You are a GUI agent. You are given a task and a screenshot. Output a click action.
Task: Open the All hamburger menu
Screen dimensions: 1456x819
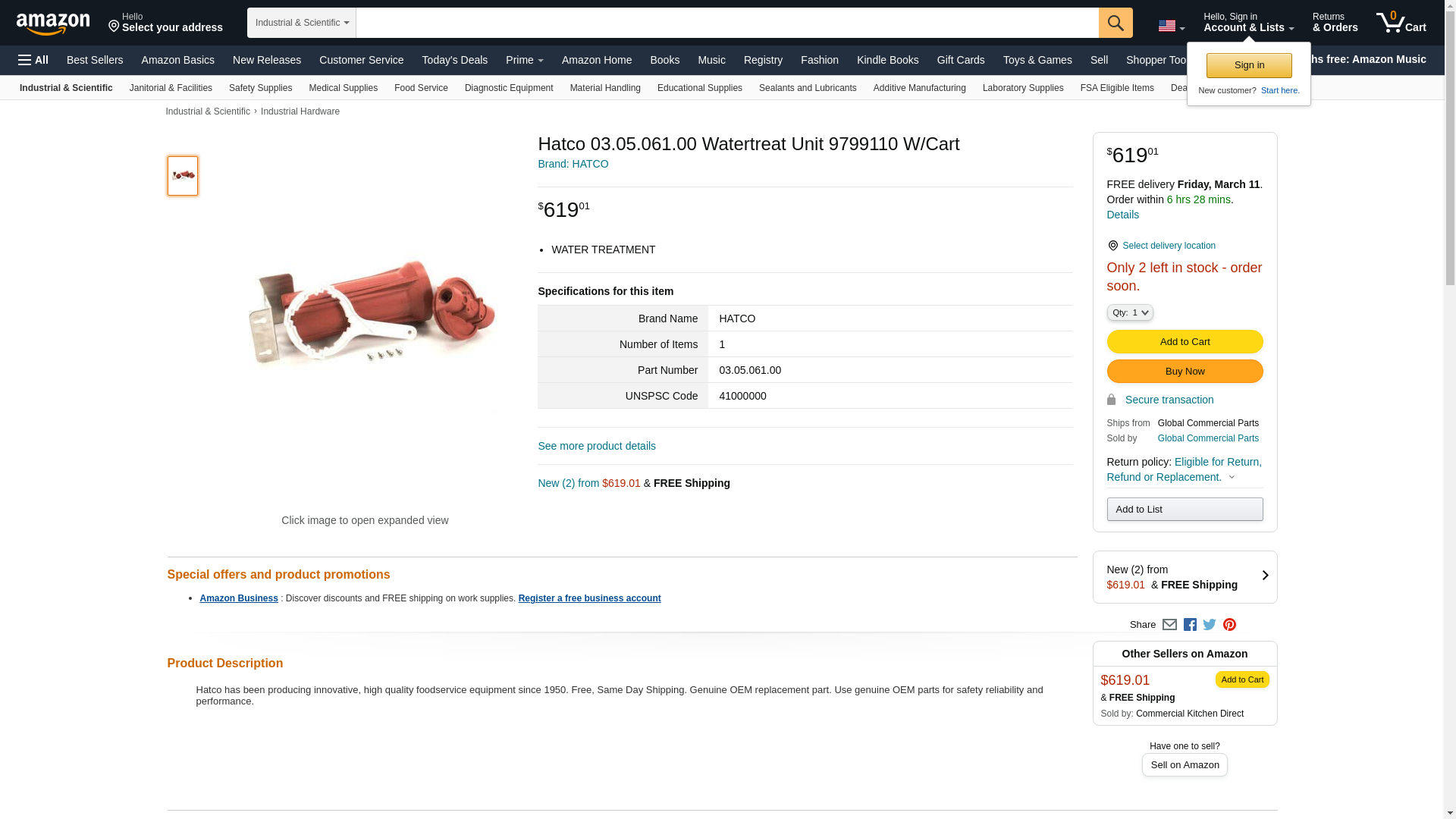click(x=33, y=60)
